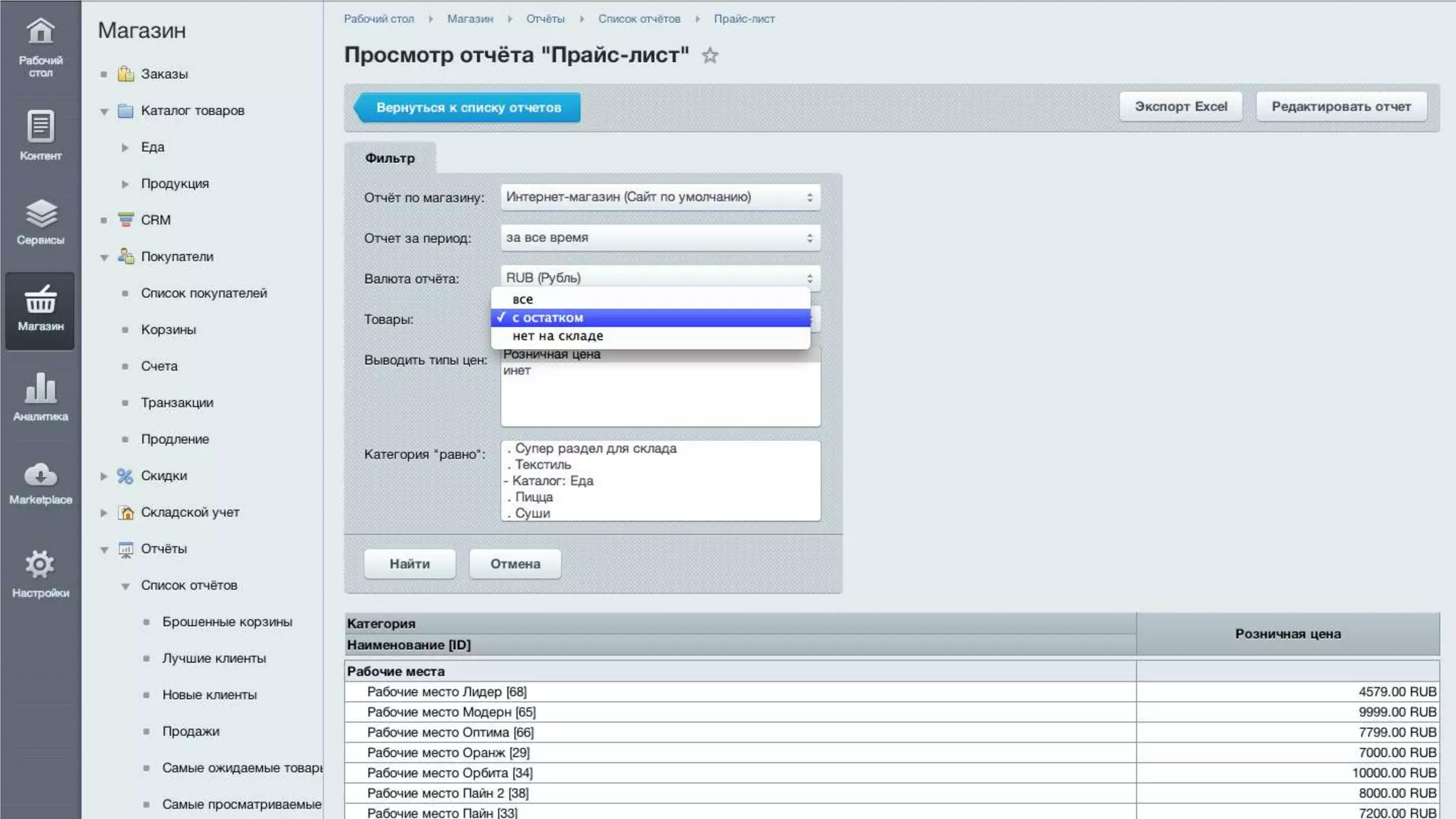
Task: Expand the Складской учет tree node
Action: tap(105, 513)
